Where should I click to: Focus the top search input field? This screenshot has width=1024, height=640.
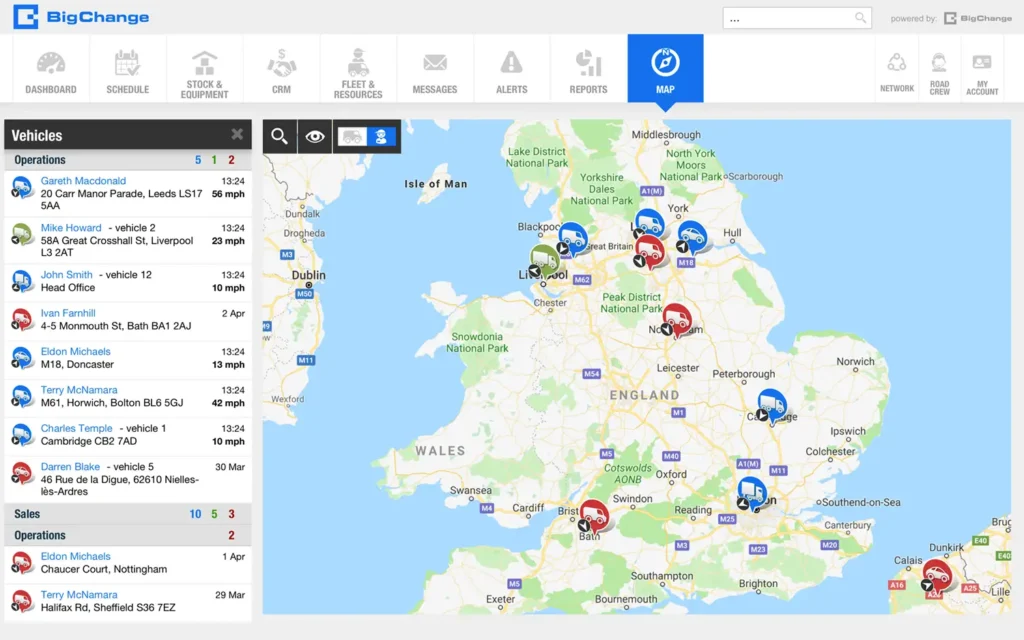pyautogui.click(x=797, y=18)
